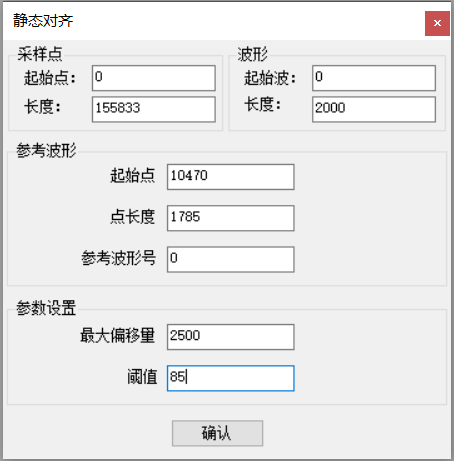Image resolution: width=454 pixels, height=461 pixels.
Task: Click the 采样点 起始点 input field
Action: (154, 78)
